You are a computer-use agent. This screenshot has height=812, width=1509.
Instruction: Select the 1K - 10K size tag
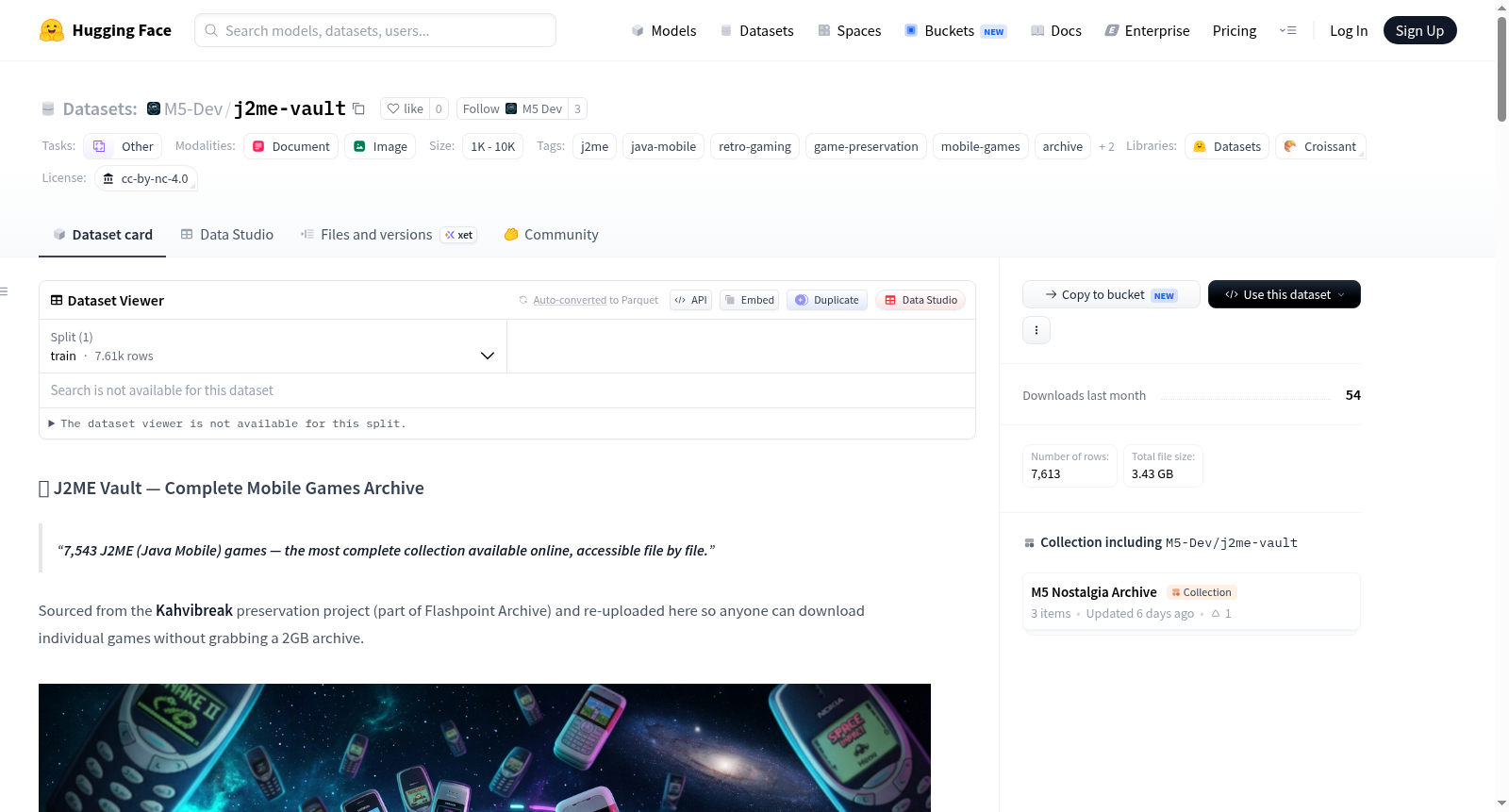click(492, 146)
